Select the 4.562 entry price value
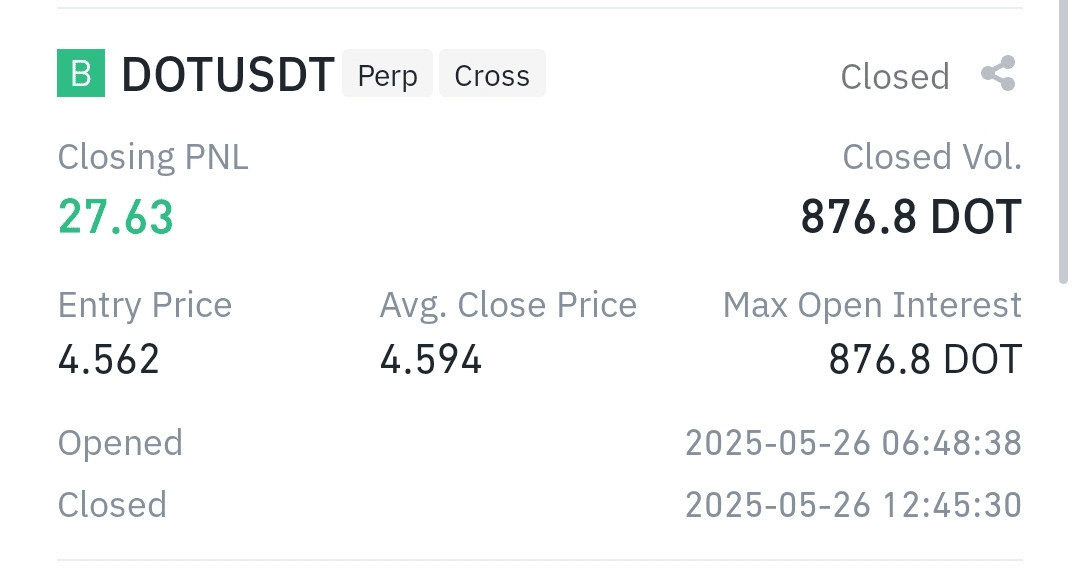The image size is (1080, 571). pos(109,359)
